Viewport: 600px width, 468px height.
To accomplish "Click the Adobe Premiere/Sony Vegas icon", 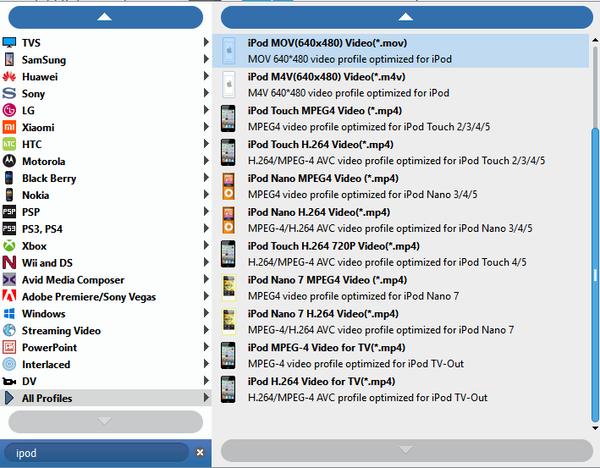I will [9, 296].
